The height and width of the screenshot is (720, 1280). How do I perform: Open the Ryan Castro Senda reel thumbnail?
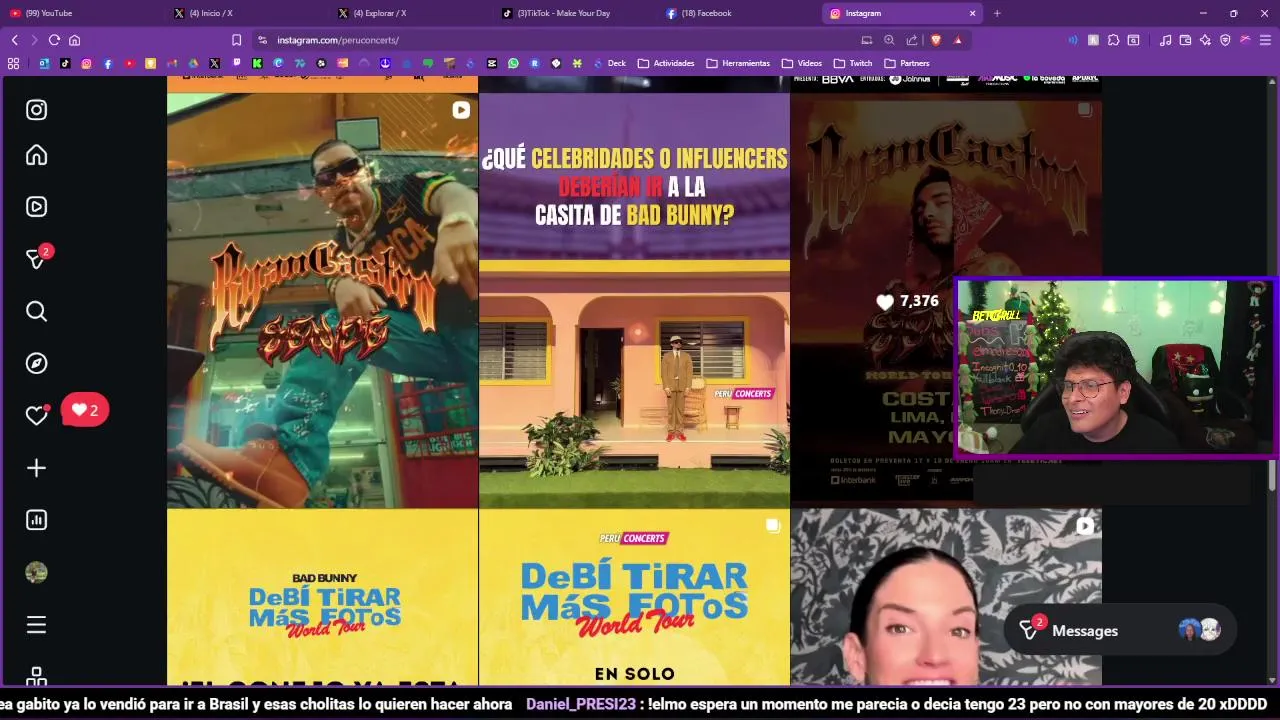322,300
